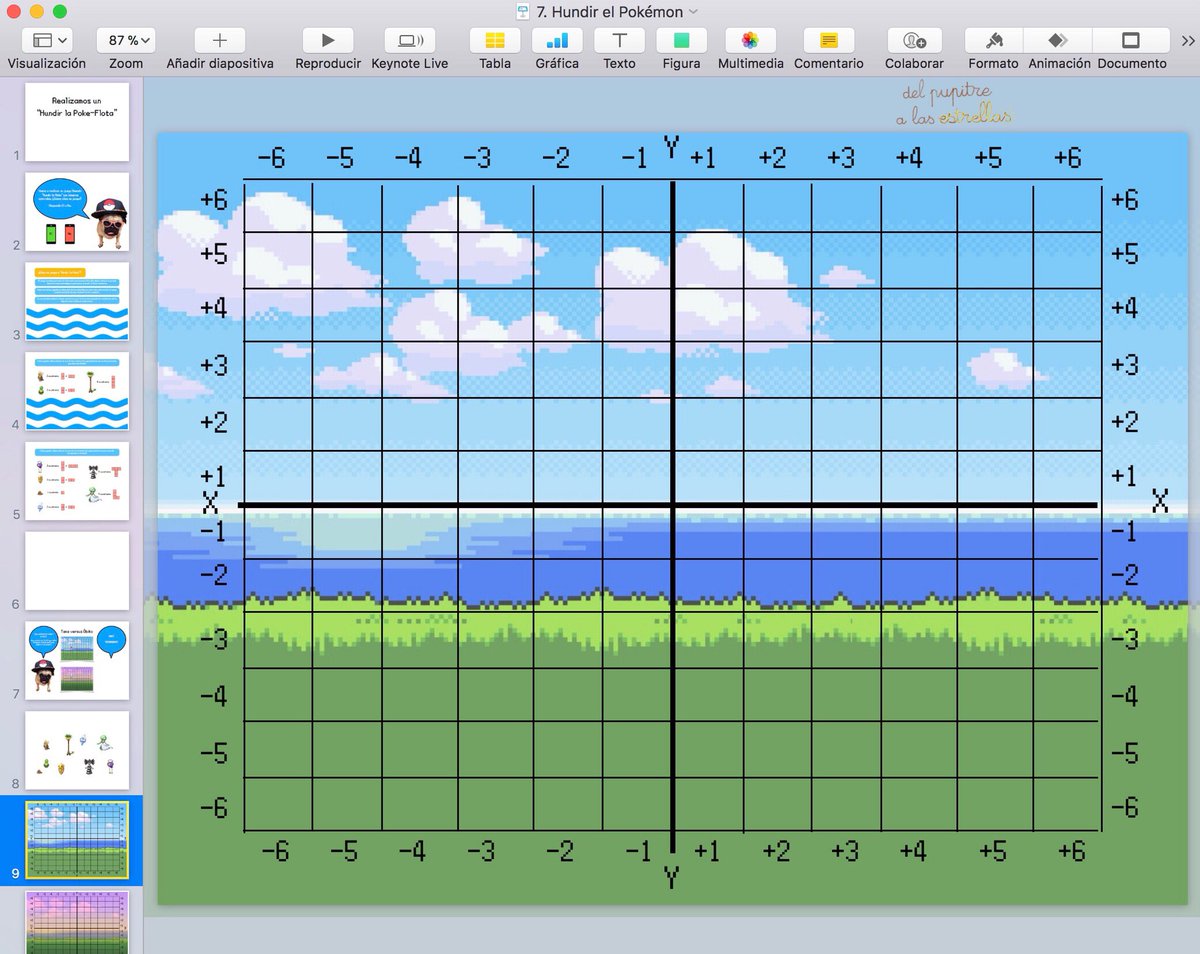Image resolution: width=1200 pixels, height=954 pixels.
Task: Click the Añadir diapositiva plus button
Action: (x=220, y=40)
